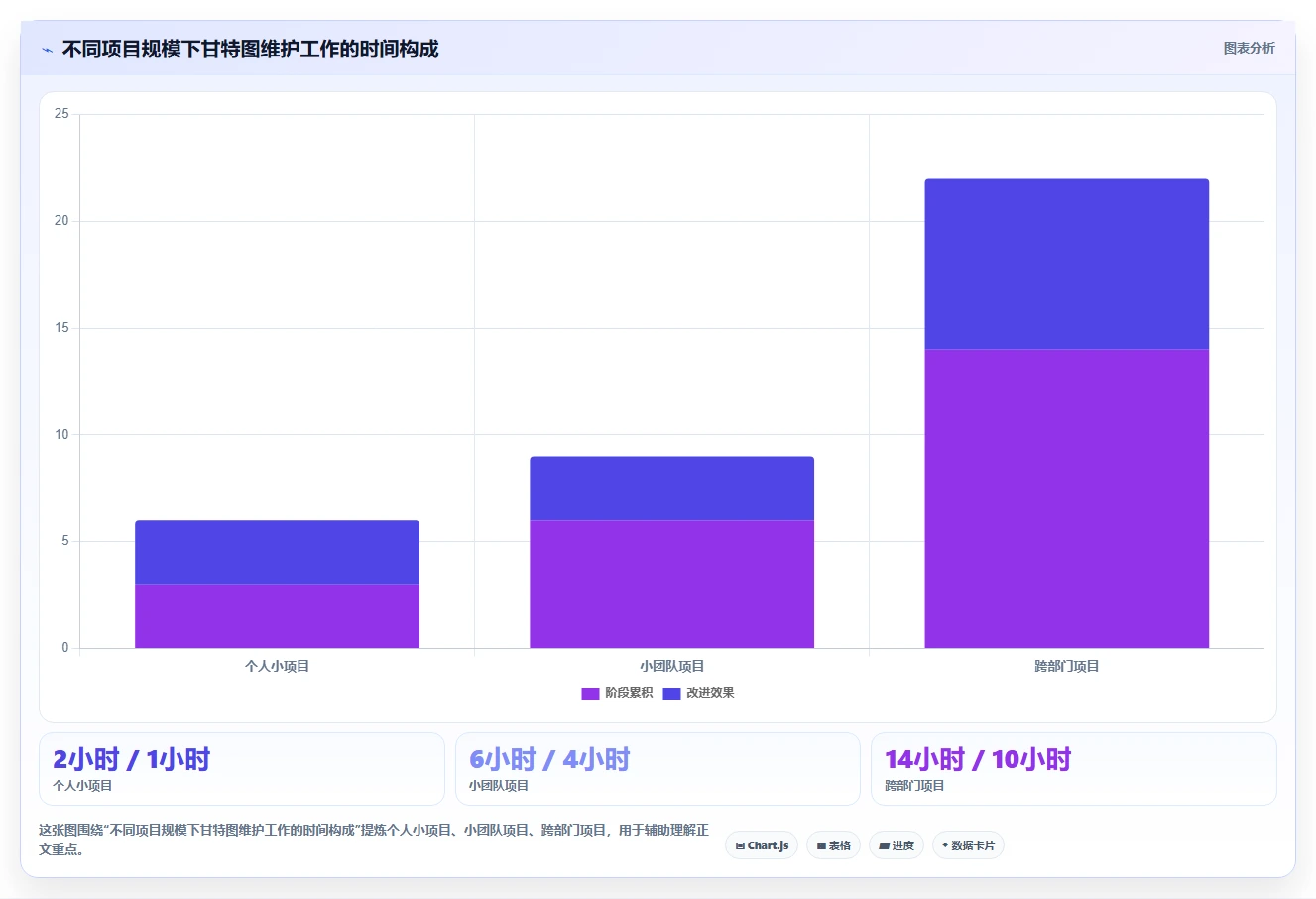The image size is (1316, 899).
Task: Click the blue bar segment for 个人小项目
Action: (277, 552)
